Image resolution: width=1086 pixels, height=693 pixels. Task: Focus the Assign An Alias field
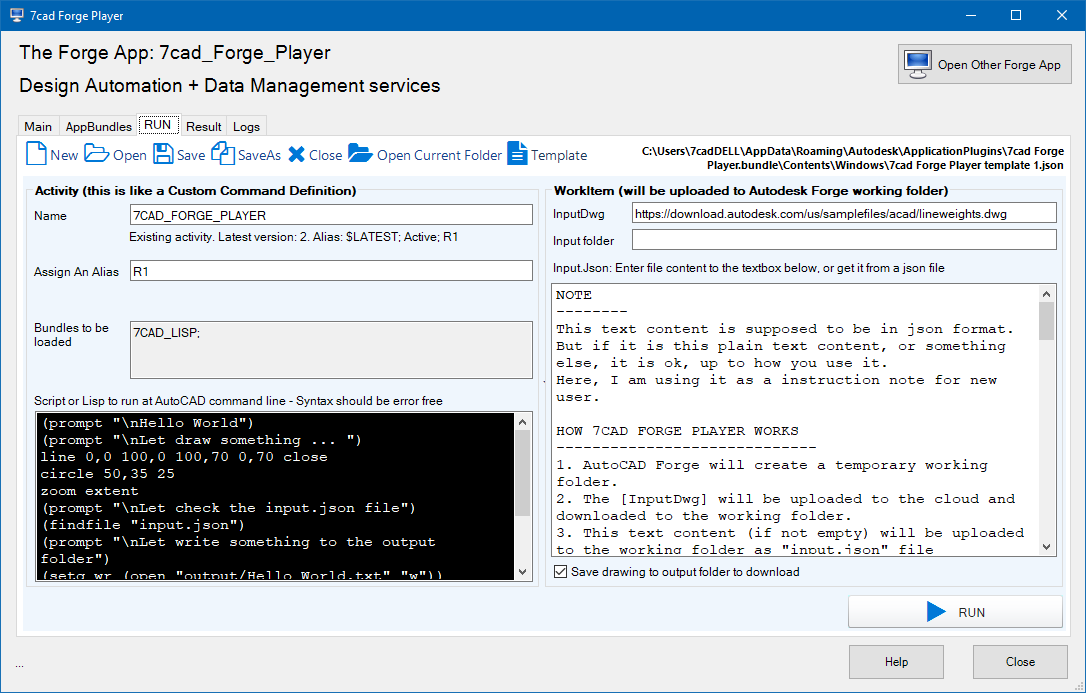[331, 271]
